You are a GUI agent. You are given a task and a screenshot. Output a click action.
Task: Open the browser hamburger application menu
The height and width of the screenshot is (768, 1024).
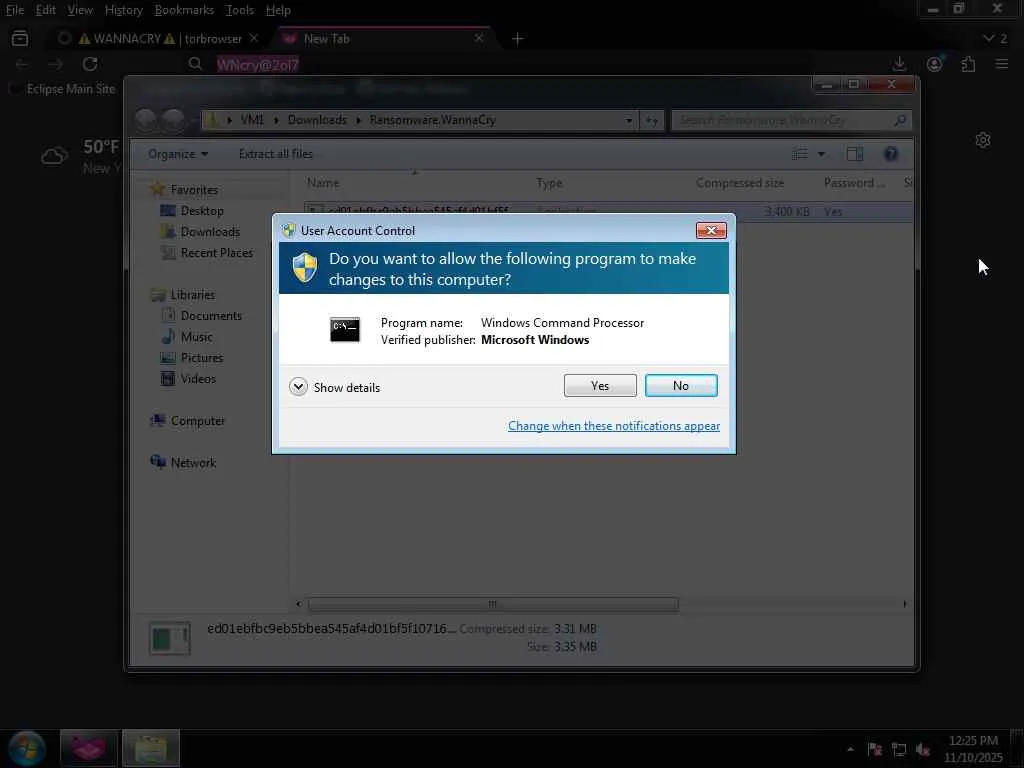click(1002, 64)
